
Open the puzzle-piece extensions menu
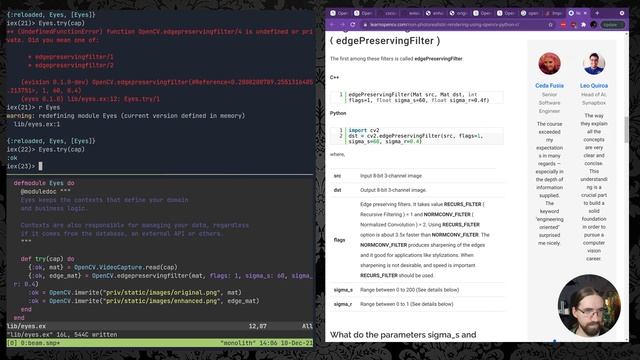583,25
